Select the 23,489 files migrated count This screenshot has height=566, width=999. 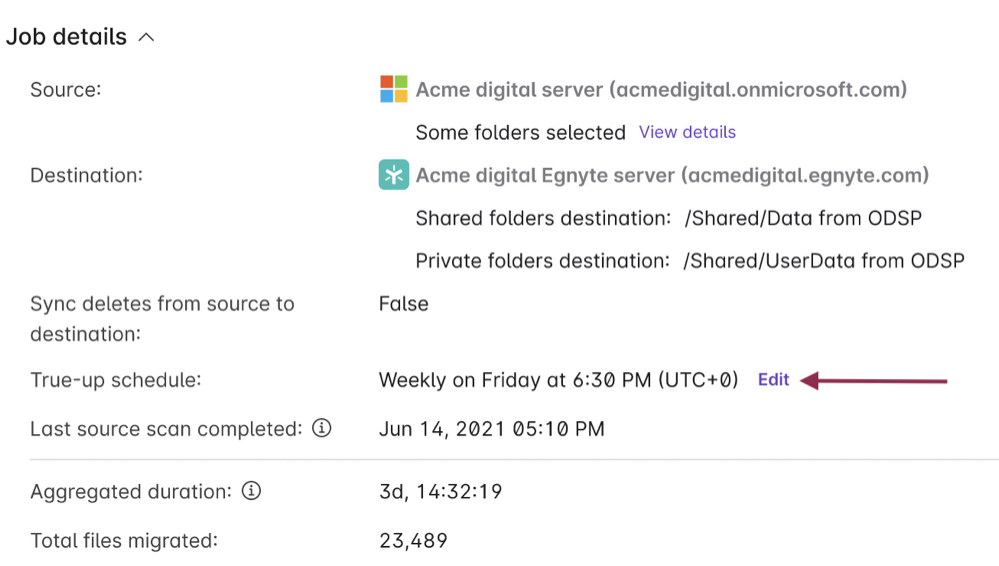pos(413,541)
